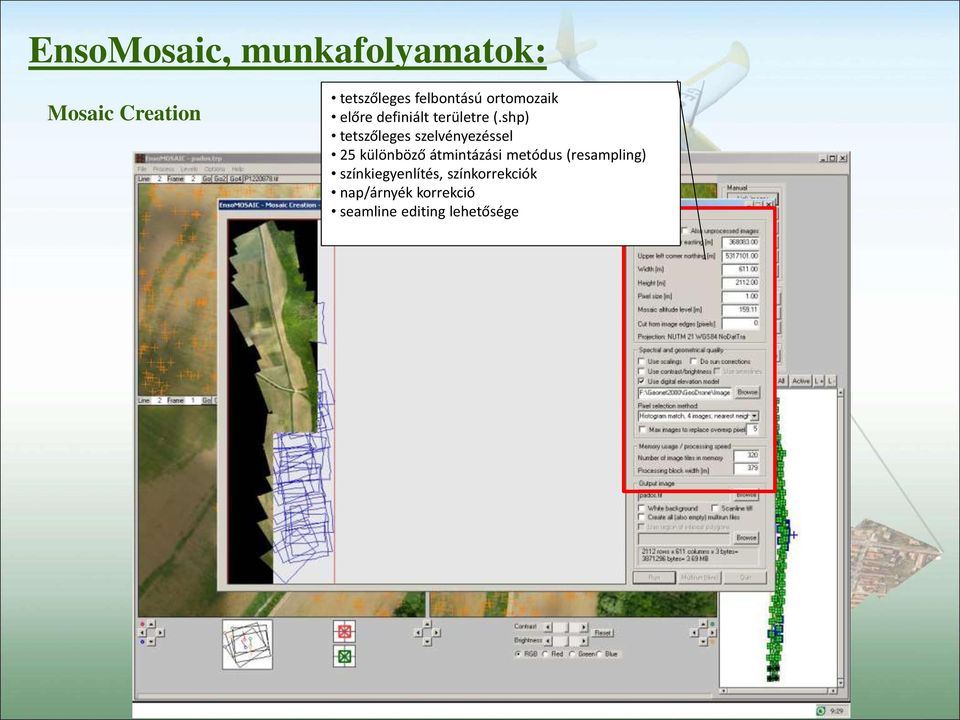Click the overview panel's horizontal scrollbar
Screen dimensions: 960x720
[778, 691]
